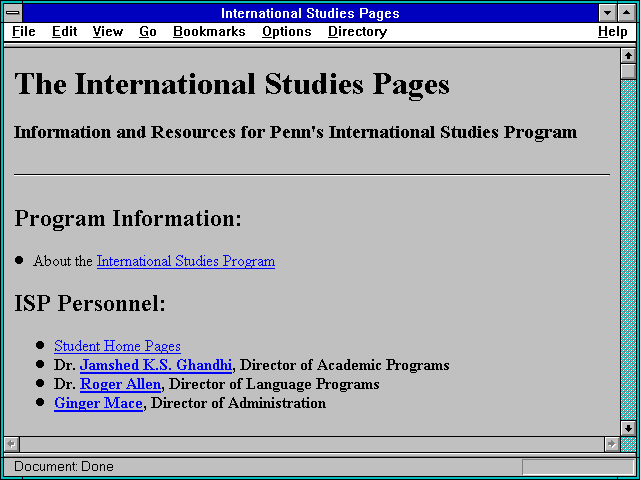Screen dimensions: 640x480
Task: Click the vertical scrollbar up arrow
Action: pos(628,56)
